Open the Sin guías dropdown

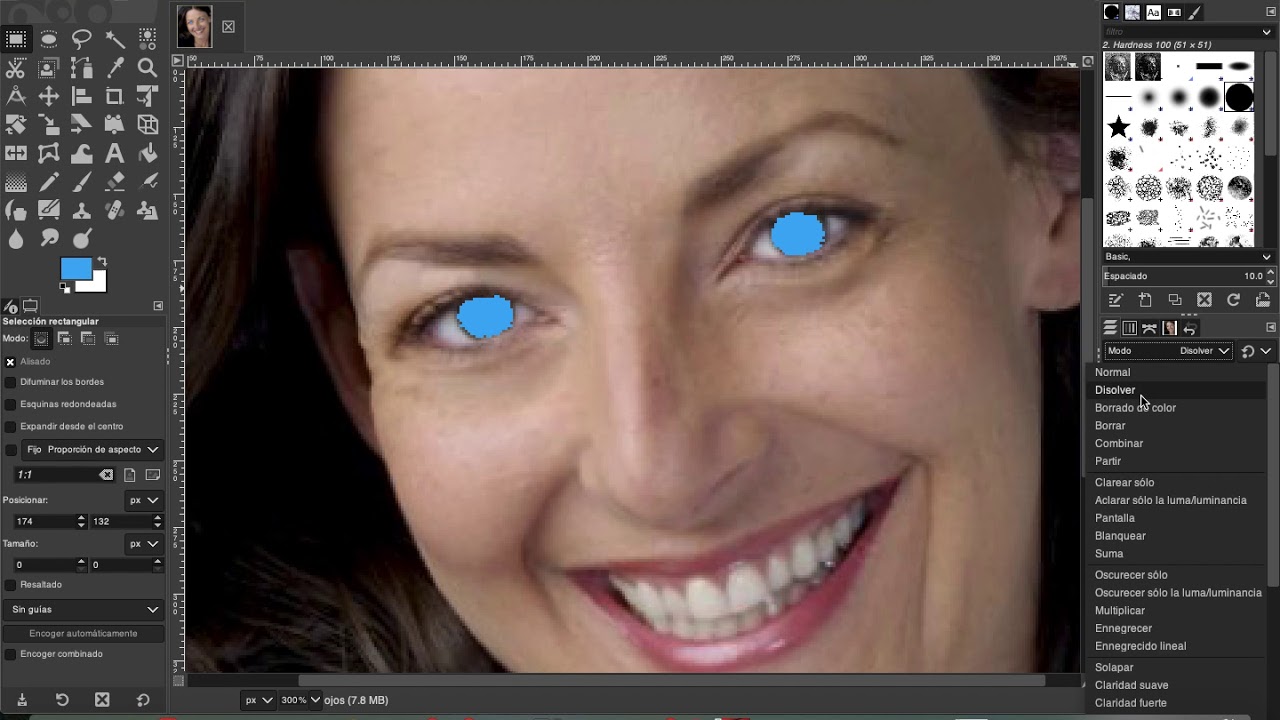click(83, 609)
